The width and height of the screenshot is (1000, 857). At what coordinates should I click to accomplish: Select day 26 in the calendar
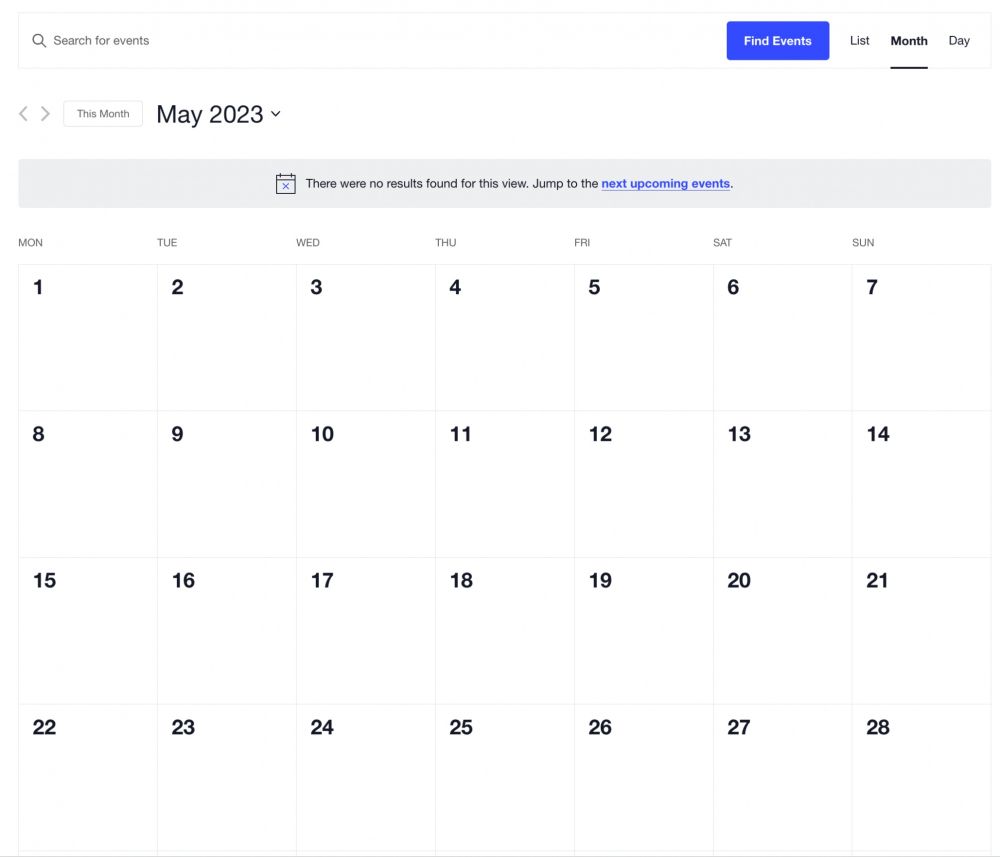pyautogui.click(x=600, y=728)
